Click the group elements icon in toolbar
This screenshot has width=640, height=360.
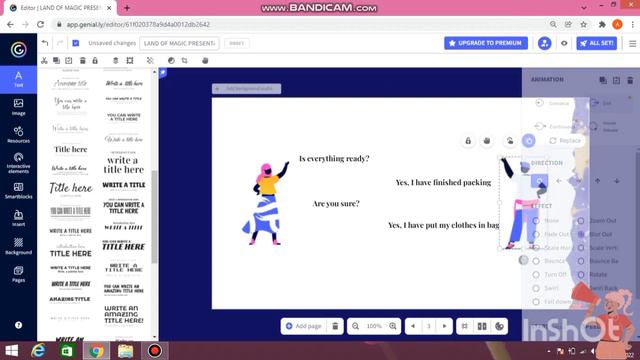[130, 60]
